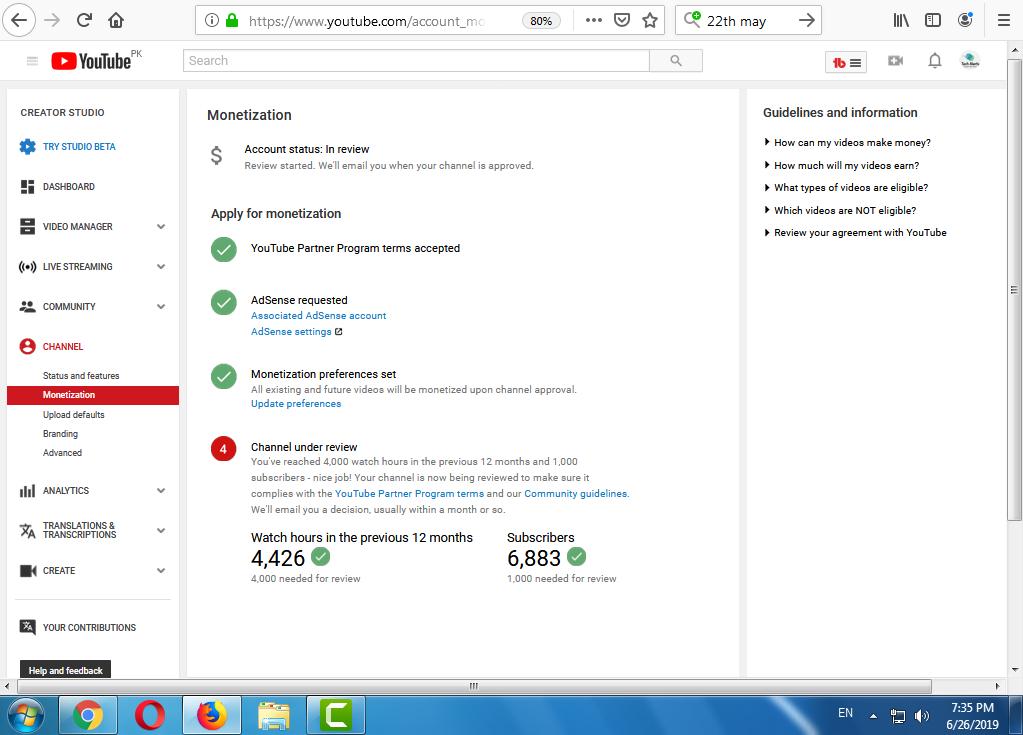Open the Community section
This screenshot has height=735, width=1023.
pos(69,307)
